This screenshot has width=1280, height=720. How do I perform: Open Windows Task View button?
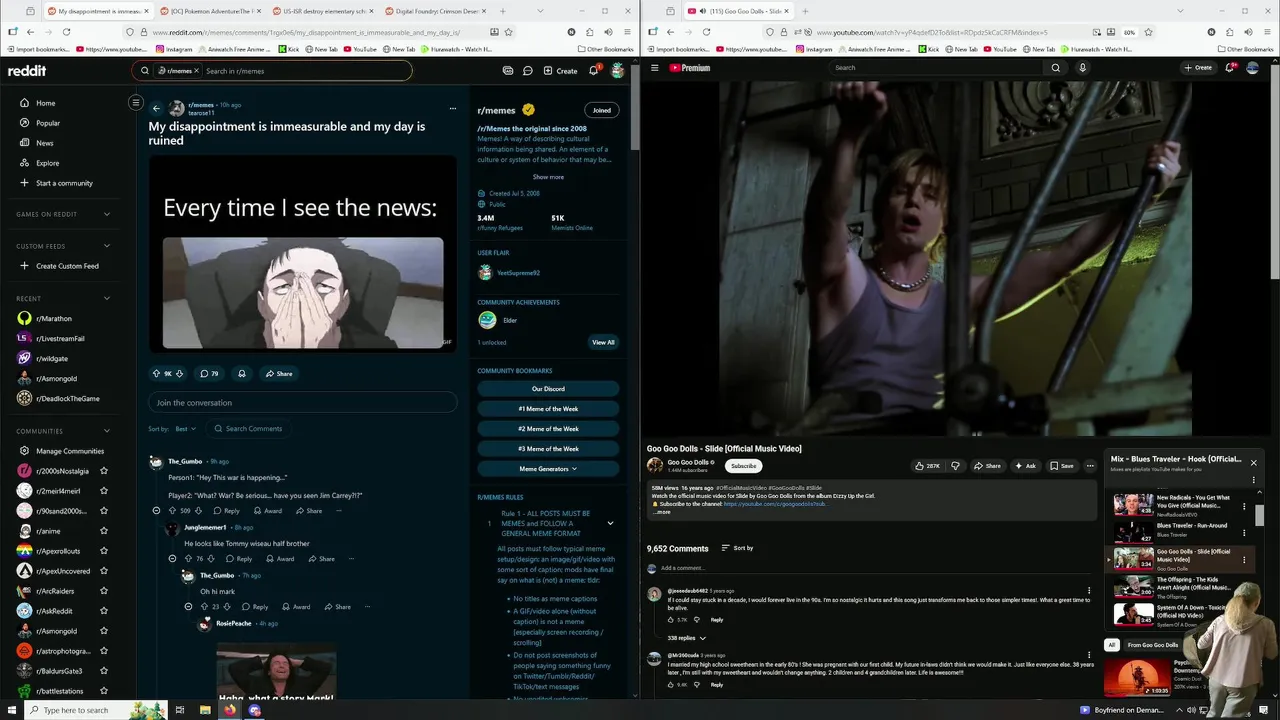tap(180, 710)
